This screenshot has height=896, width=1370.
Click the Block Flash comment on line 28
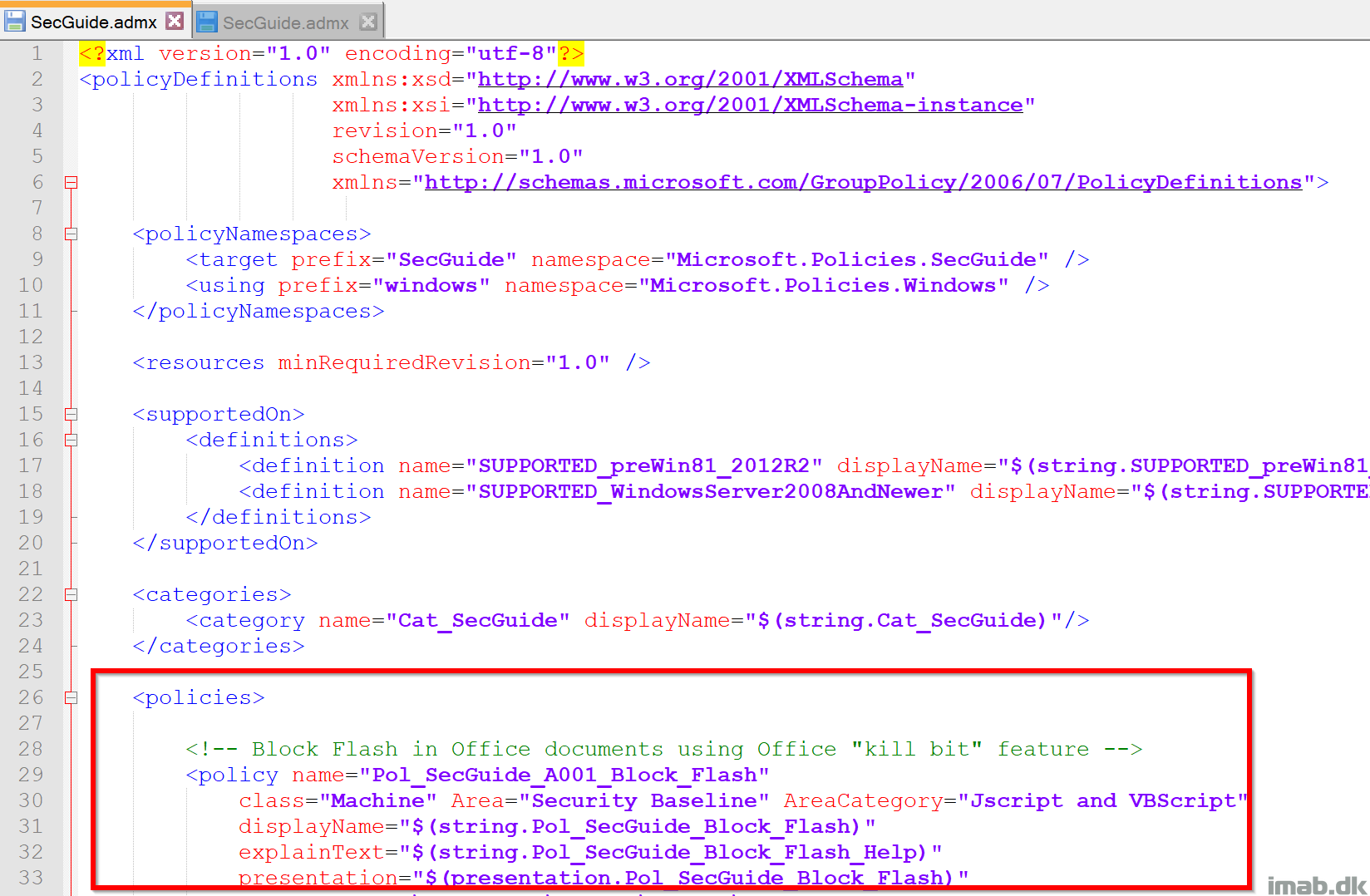click(664, 749)
